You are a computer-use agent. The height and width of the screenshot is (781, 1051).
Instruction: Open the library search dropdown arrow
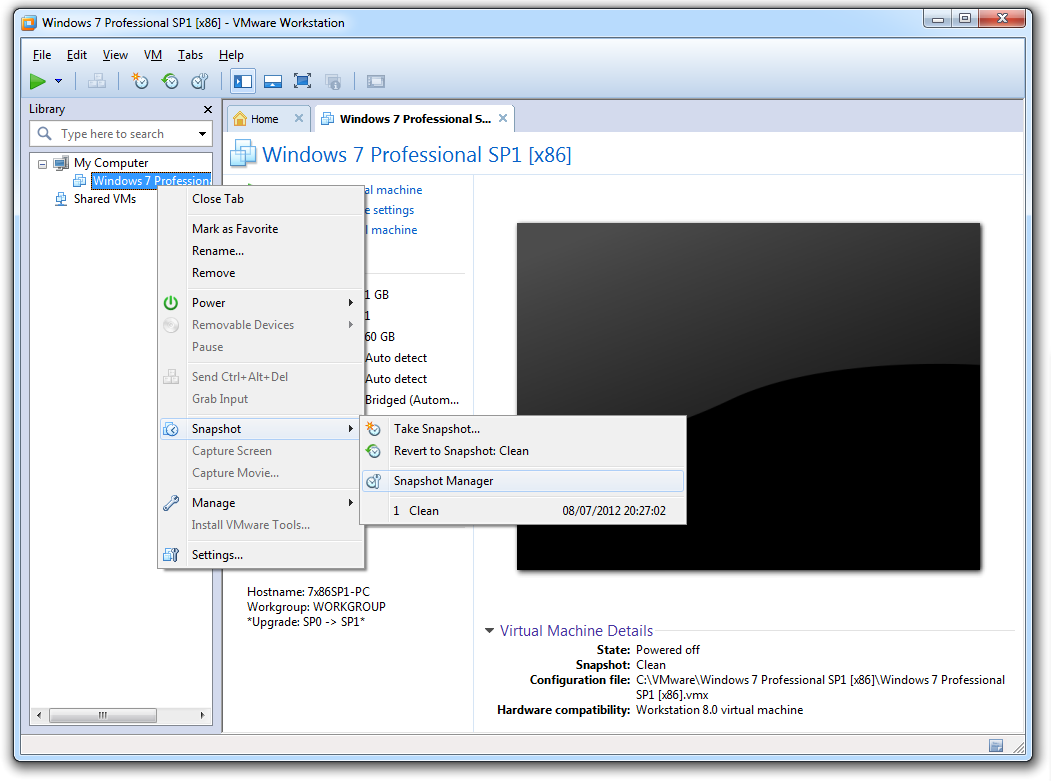coord(202,134)
